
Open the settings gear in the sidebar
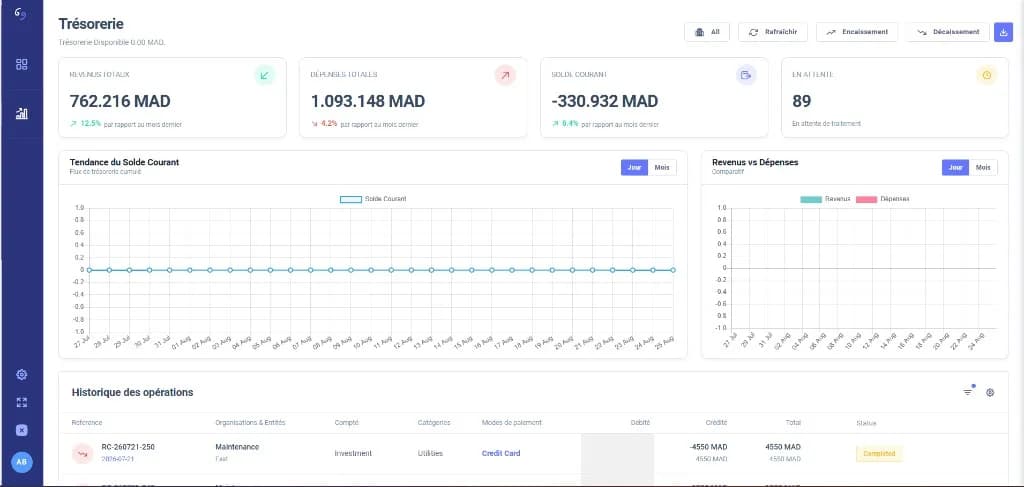click(22, 375)
